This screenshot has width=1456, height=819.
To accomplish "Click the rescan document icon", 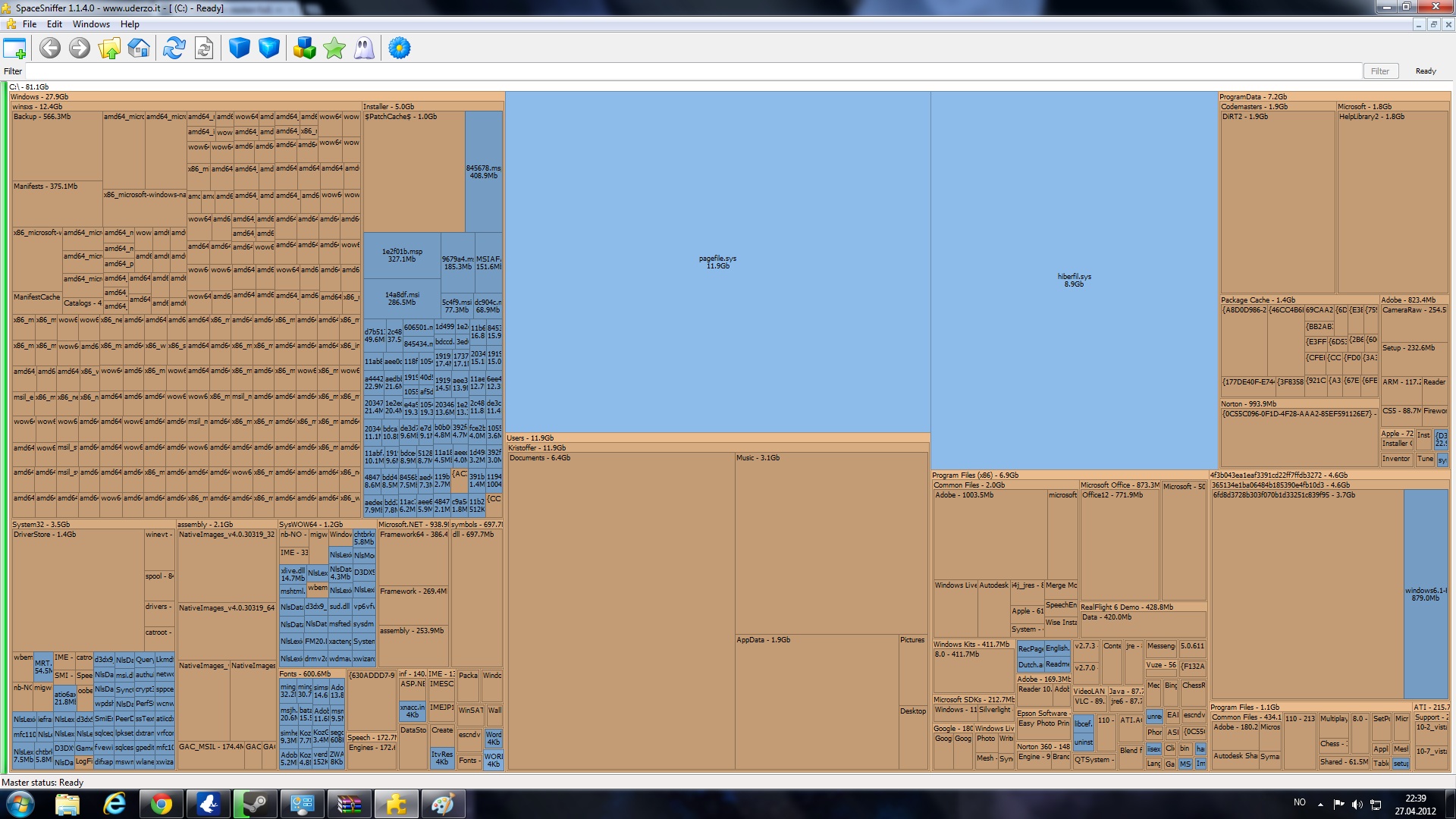I will coord(204,49).
